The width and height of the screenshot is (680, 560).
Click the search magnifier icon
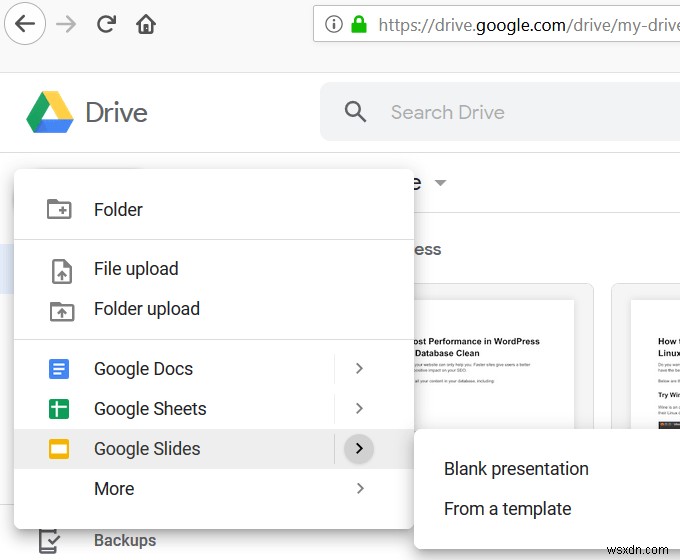pyautogui.click(x=355, y=112)
